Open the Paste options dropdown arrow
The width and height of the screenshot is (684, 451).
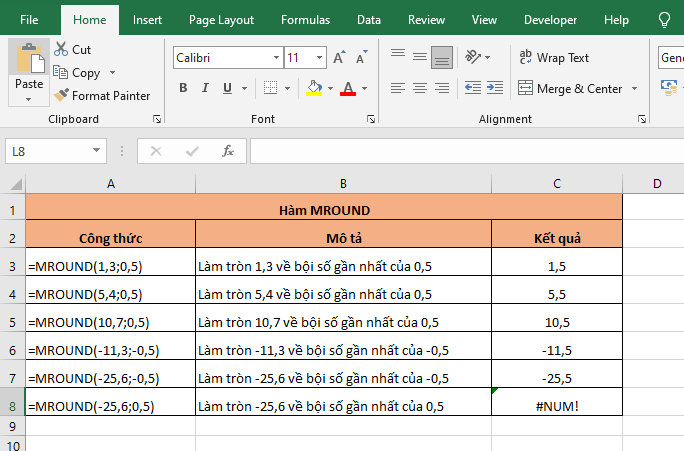28,99
